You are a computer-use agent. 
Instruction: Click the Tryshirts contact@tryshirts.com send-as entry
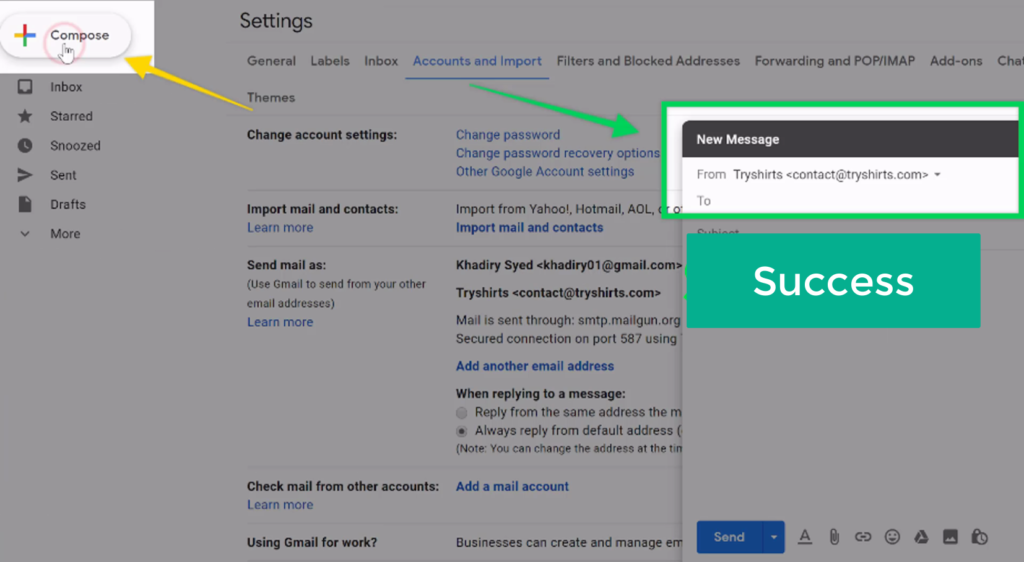558,292
